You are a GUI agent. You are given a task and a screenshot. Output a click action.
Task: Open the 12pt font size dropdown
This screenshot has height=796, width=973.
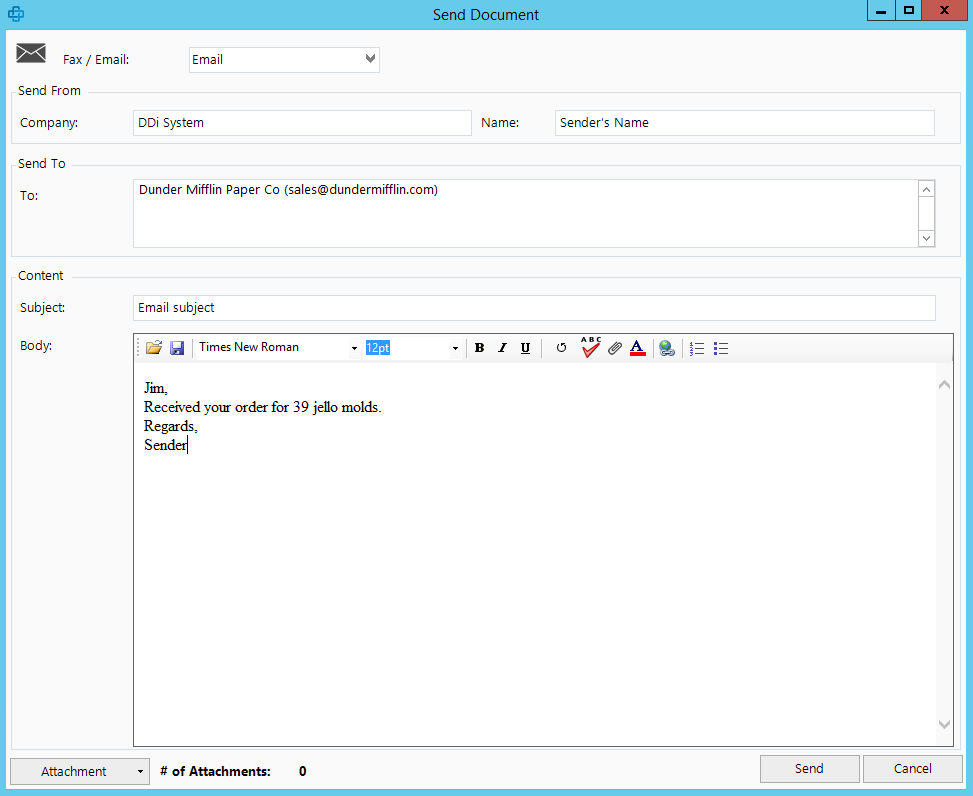point(455,347)
